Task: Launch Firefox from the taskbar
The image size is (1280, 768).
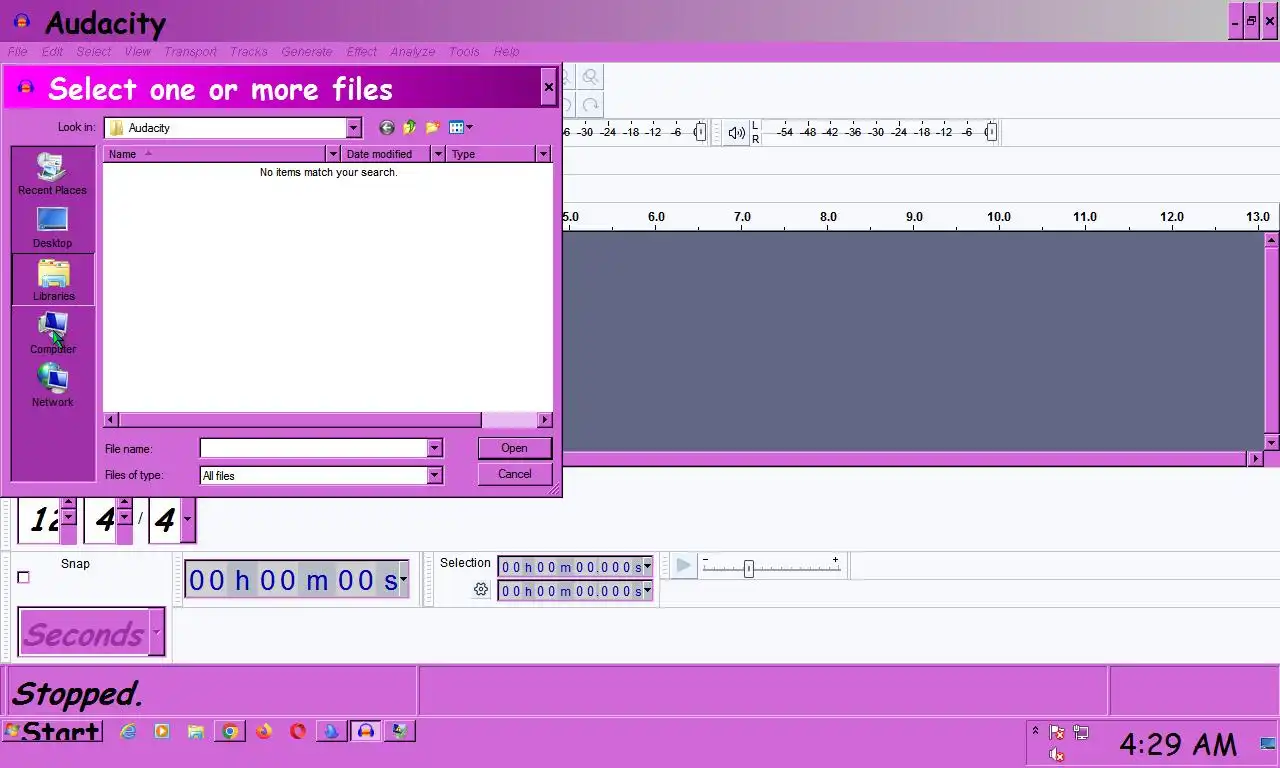Action: coord(264,731)
